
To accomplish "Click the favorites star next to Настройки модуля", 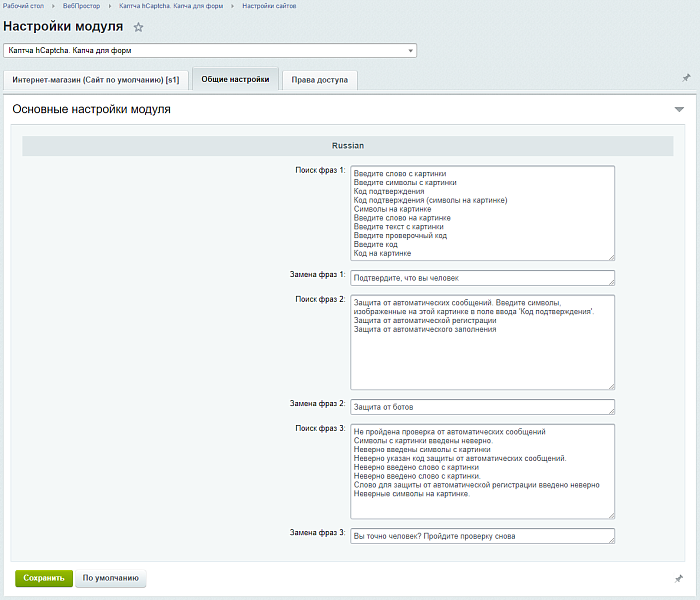I will click(139, 27).
